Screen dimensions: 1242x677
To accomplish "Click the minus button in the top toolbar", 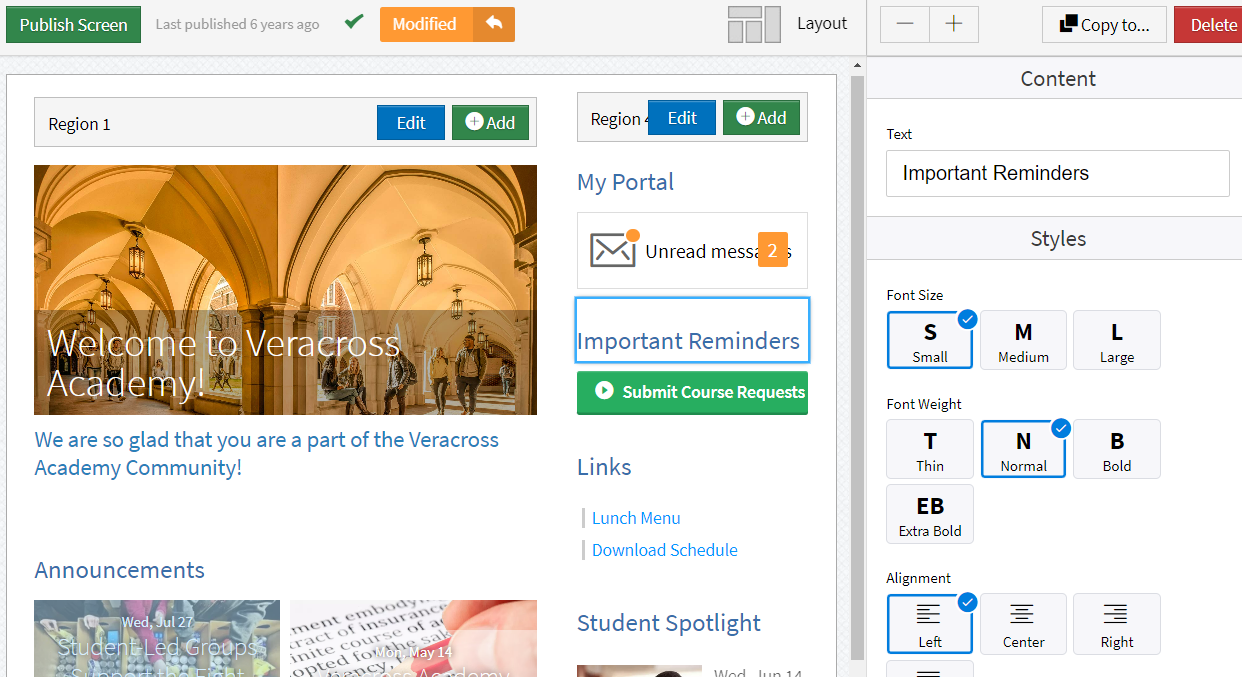I will pos(905,24).
